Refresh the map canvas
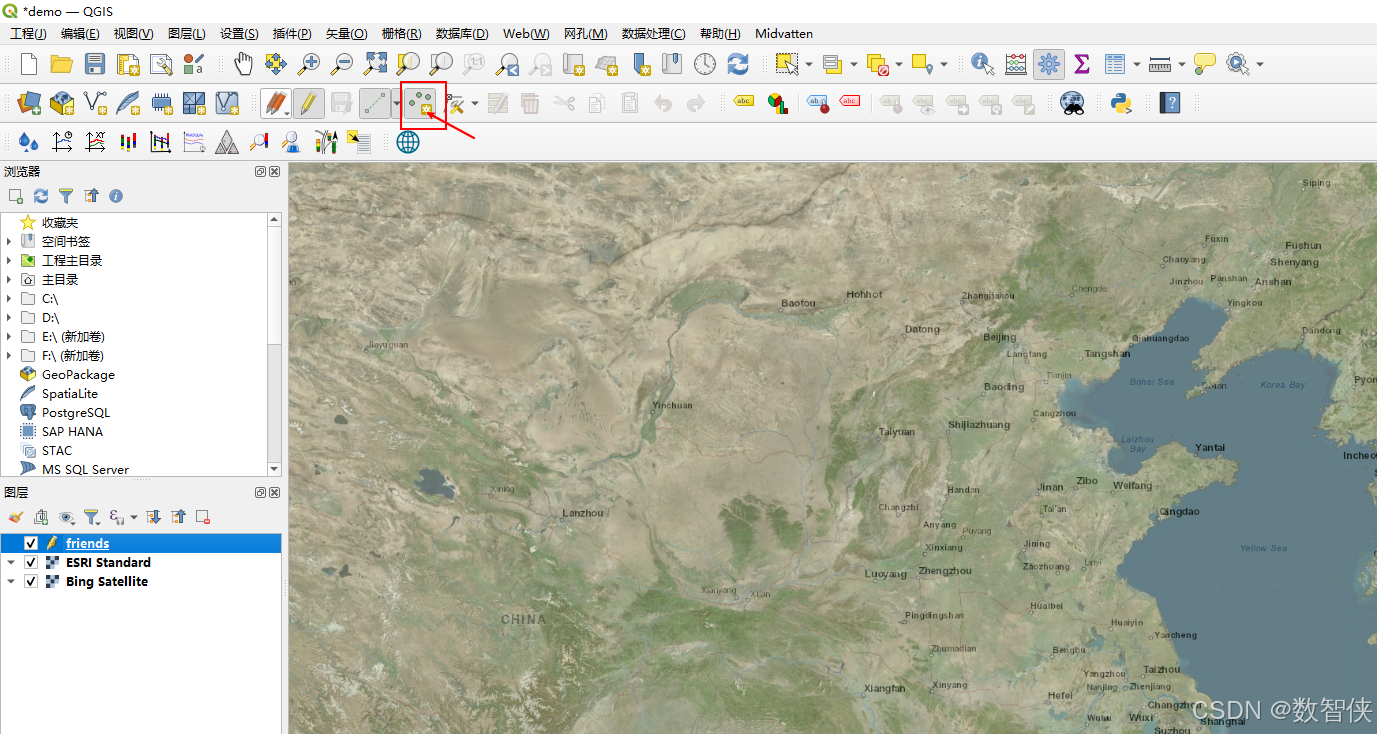This screenshot has height=734, width=1377. [x=738, y=64]
